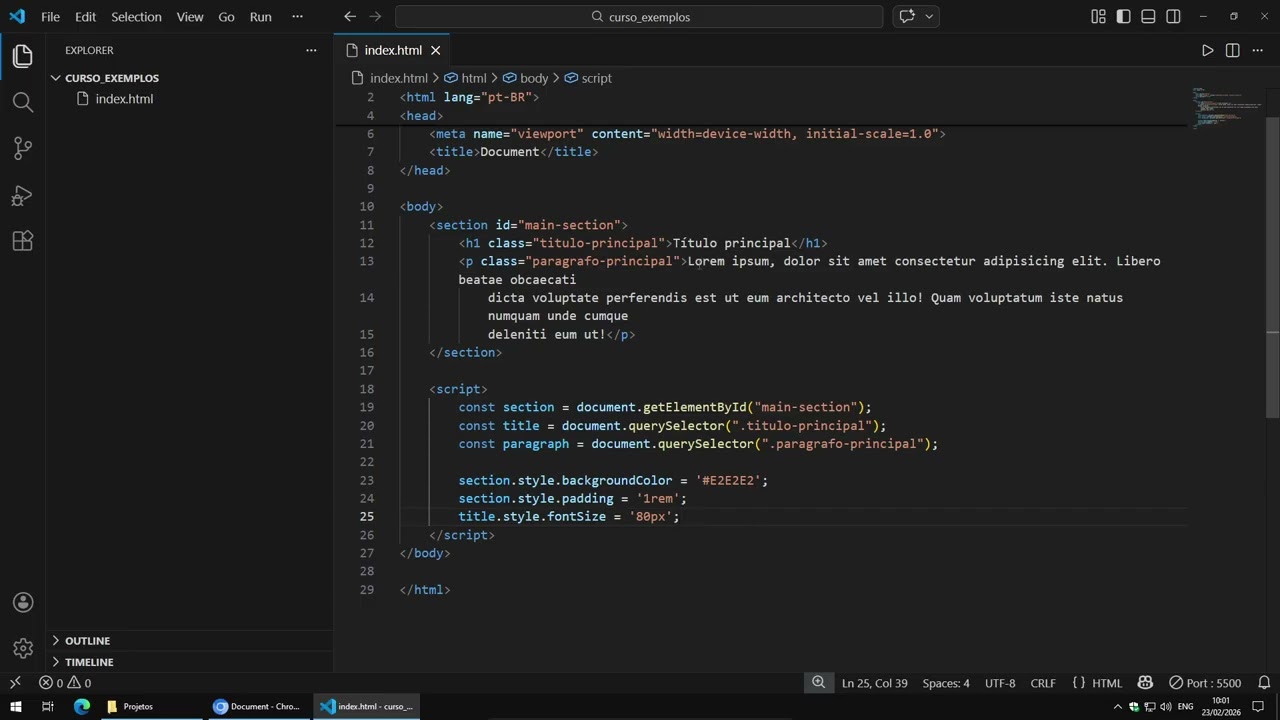The width and height of the screenshot is (1280, 720).
Task: Open the Source Control view
Action: coord(22,148)
